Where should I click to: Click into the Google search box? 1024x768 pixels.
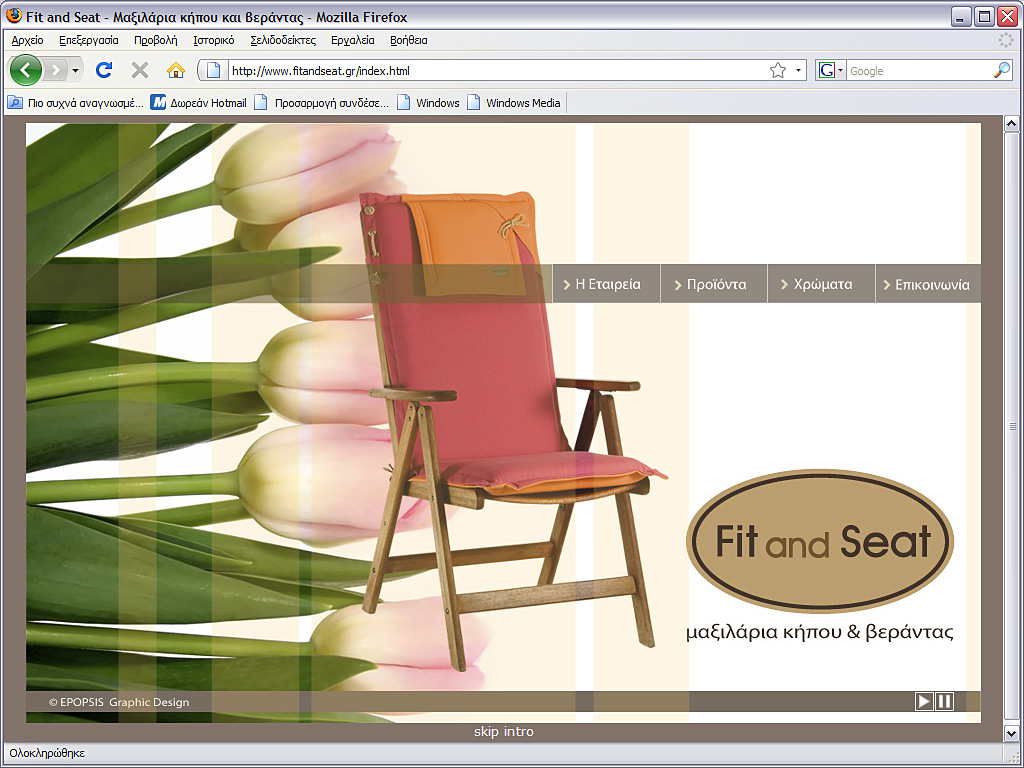pyautogui.click(x=919, y=71)
